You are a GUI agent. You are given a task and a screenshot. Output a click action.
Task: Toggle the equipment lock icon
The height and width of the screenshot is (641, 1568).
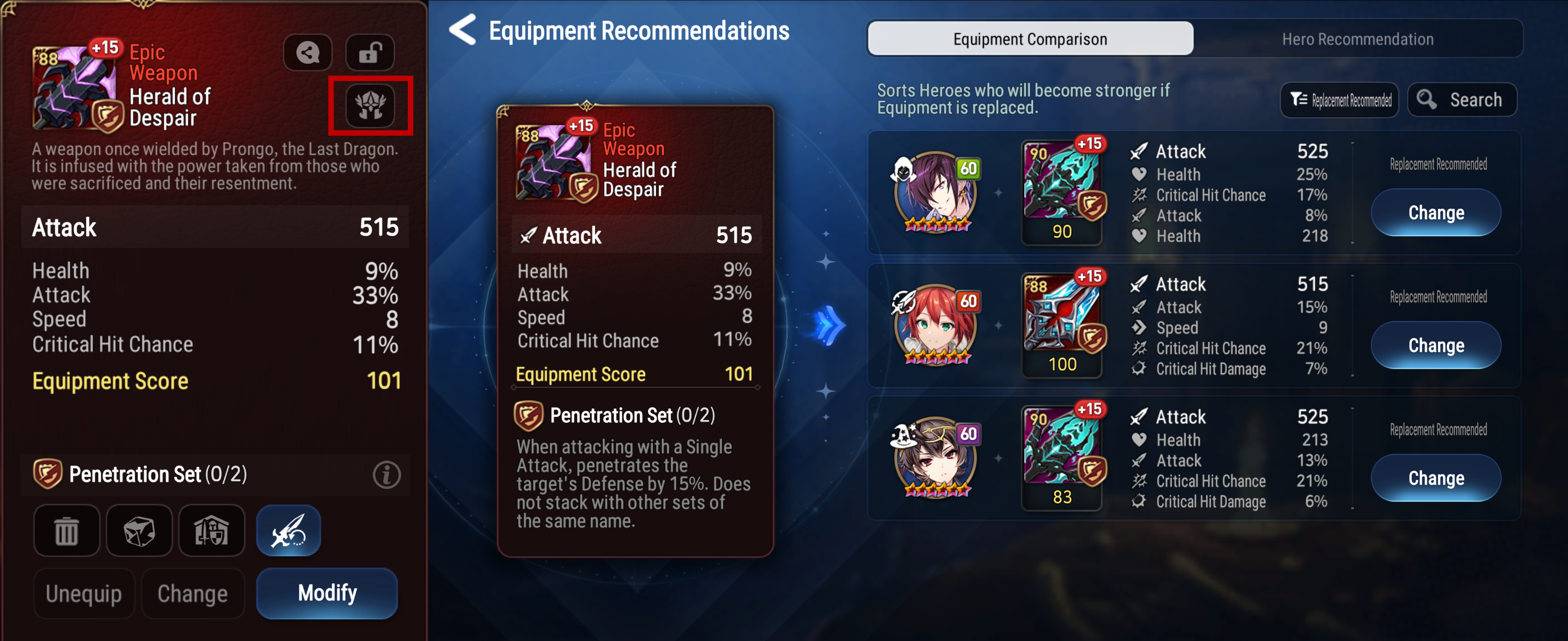coord(370,53)
